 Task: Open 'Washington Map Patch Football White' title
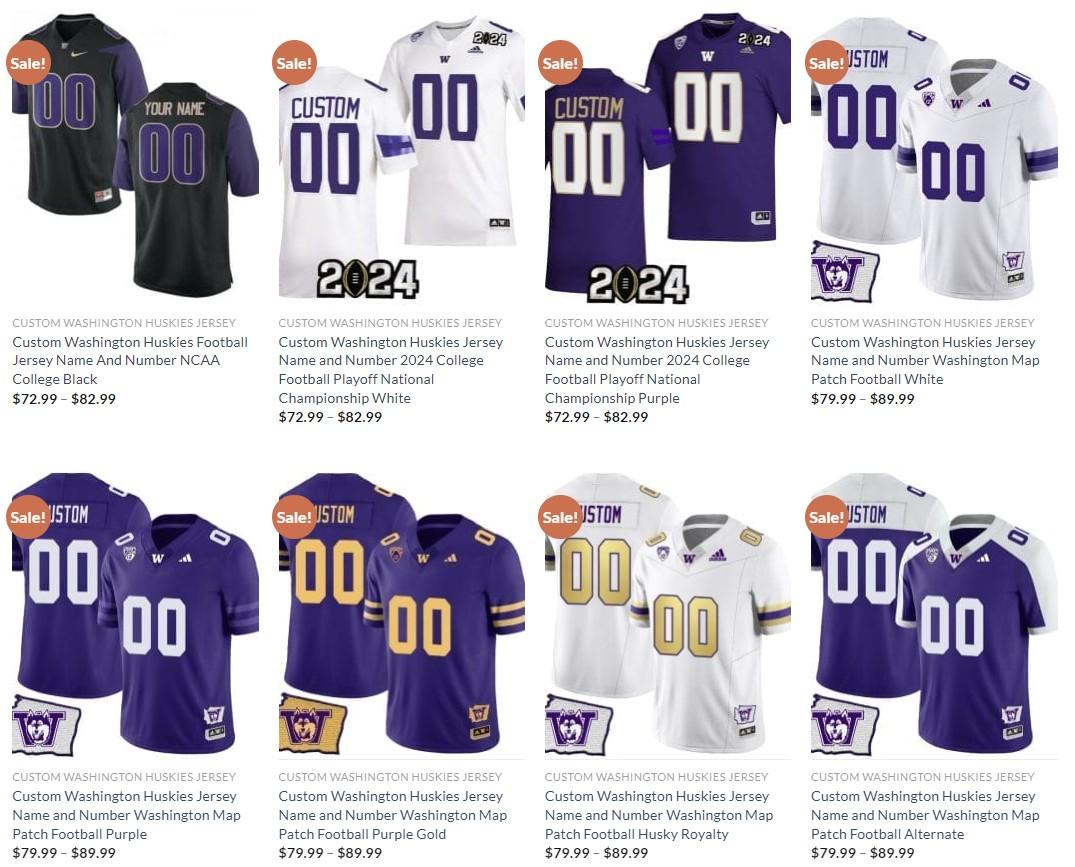click(x=925, y=361)
